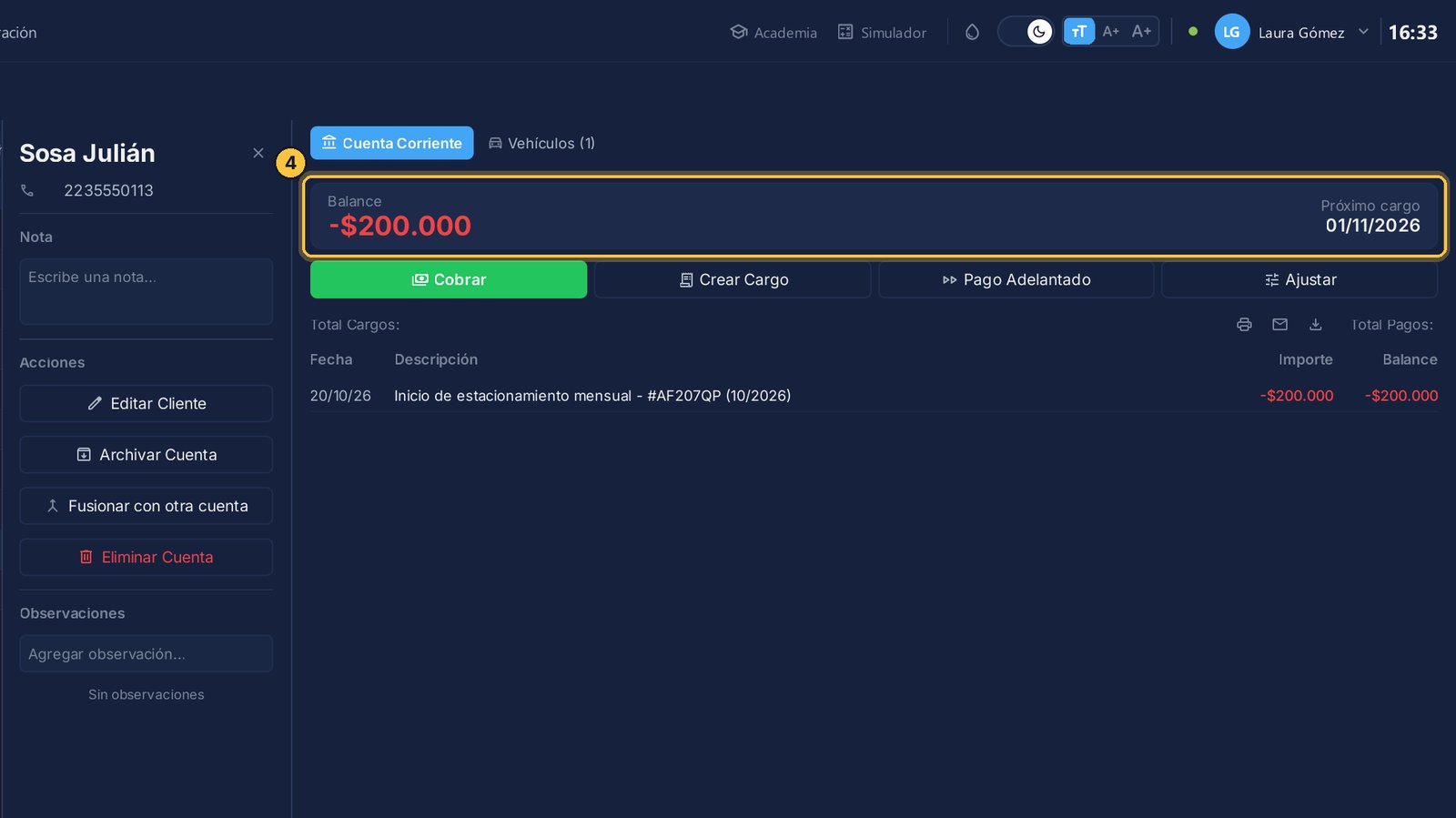1456x818 pixels.
Task: Click the Escribe una nota field
Action: (x=146, y=291)
